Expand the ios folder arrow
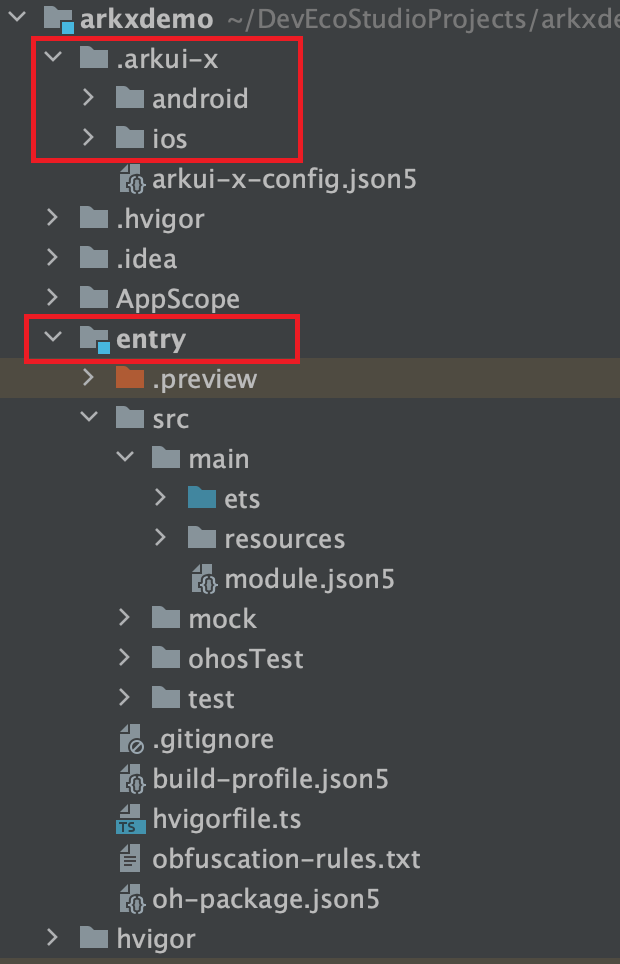This screenshot has height=964, width=620. pos(89,138)
